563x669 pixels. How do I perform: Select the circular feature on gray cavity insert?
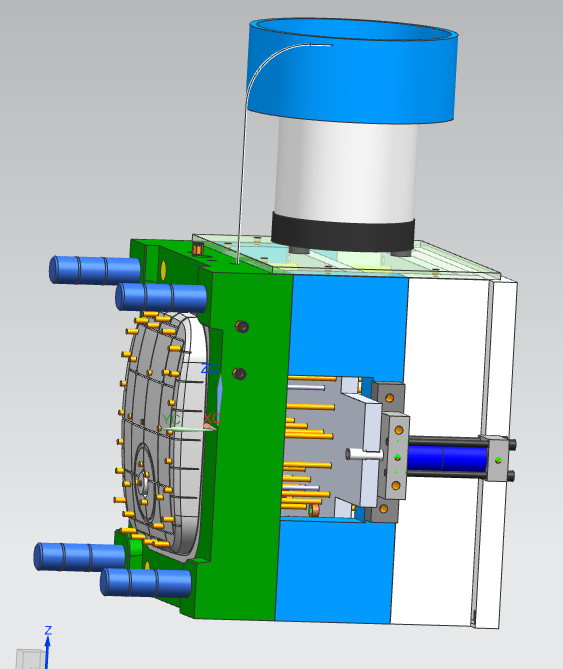(145, 480)
